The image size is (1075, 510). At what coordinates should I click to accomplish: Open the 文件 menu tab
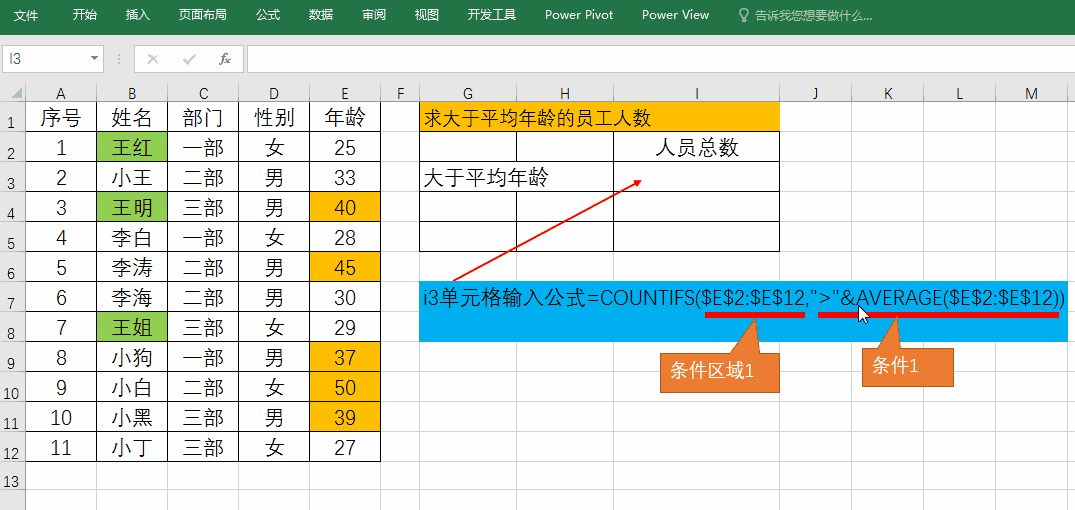click(26, 14)
